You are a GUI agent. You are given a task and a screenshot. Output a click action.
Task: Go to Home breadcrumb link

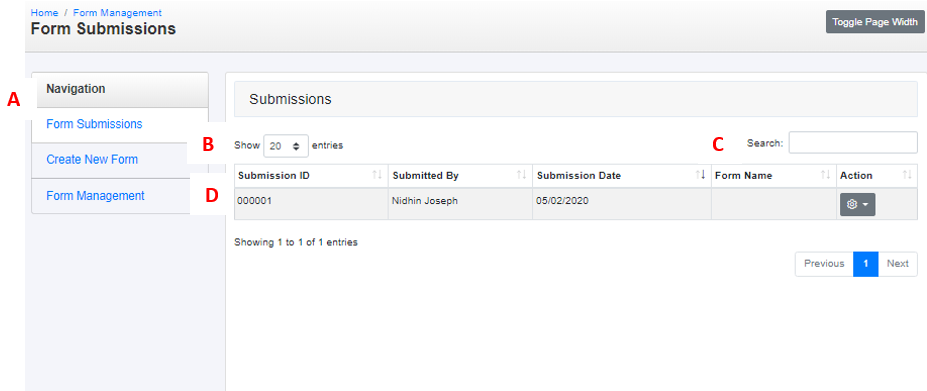[44, 12]
